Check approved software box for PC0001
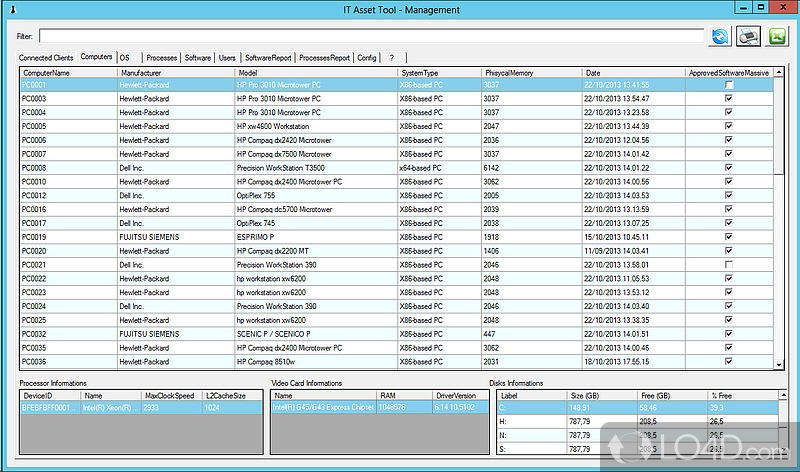Image resolution: width=800 pixels, height=472 pixels. tap(729, 85)
